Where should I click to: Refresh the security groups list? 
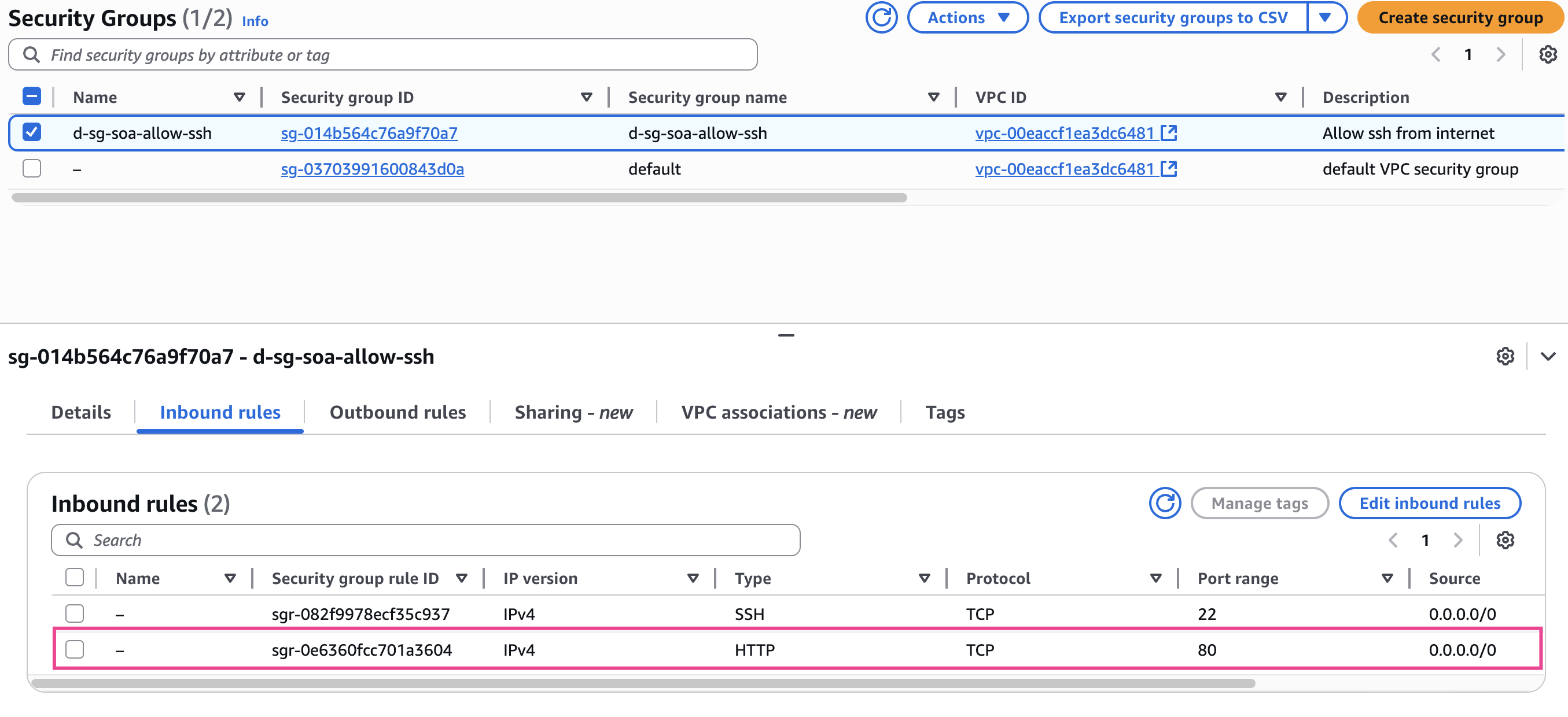[881, 18]
